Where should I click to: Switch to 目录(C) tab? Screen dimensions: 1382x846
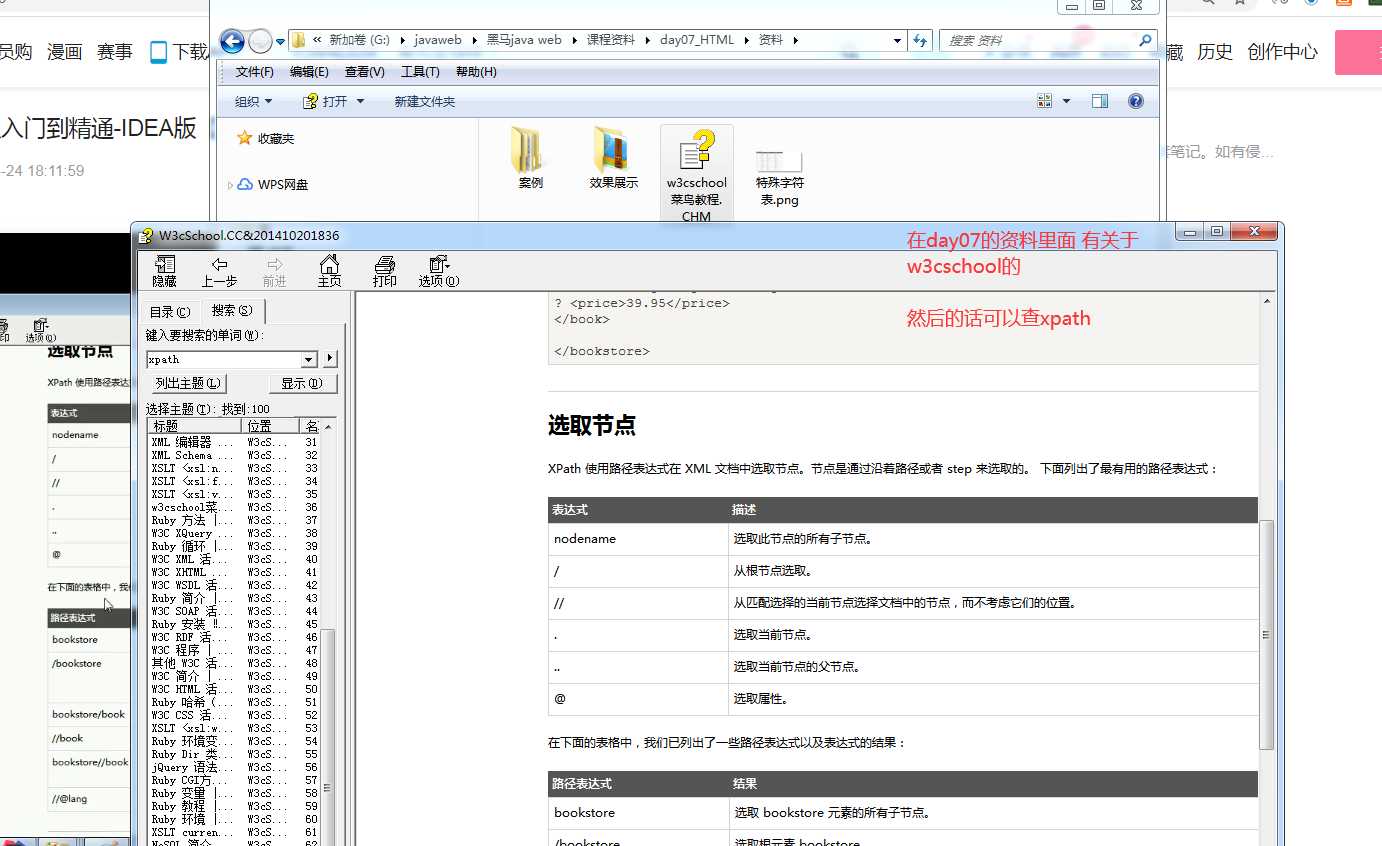tap(169, 312)
